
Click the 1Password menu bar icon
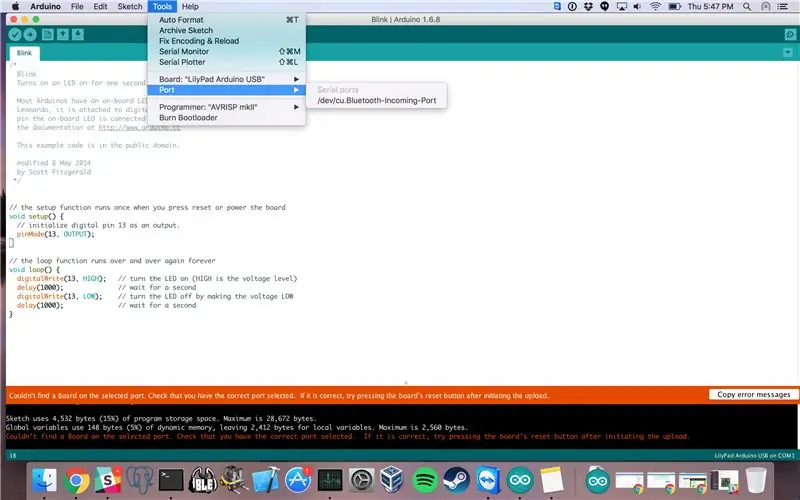pyautogui.click(x=572, y=6)
